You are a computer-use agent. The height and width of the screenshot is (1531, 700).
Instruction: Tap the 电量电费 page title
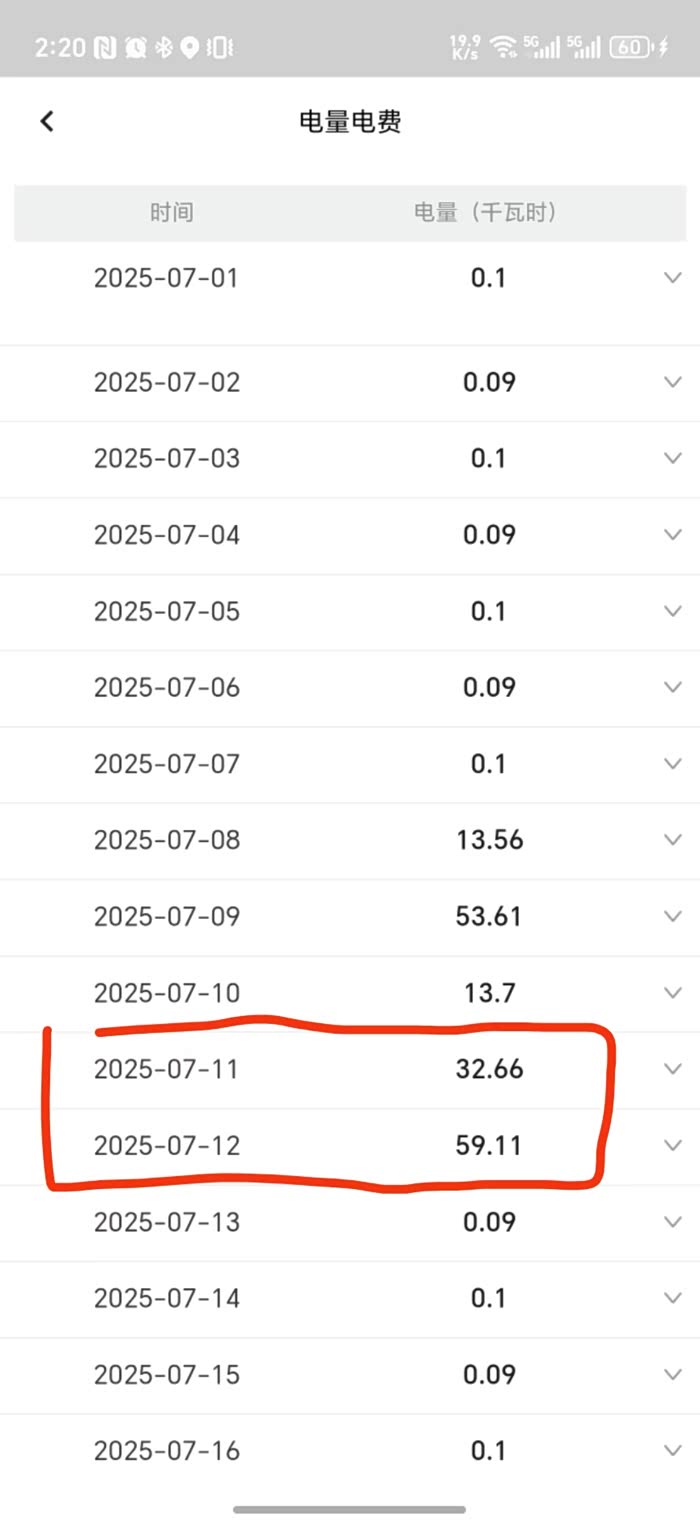[350, 122]
